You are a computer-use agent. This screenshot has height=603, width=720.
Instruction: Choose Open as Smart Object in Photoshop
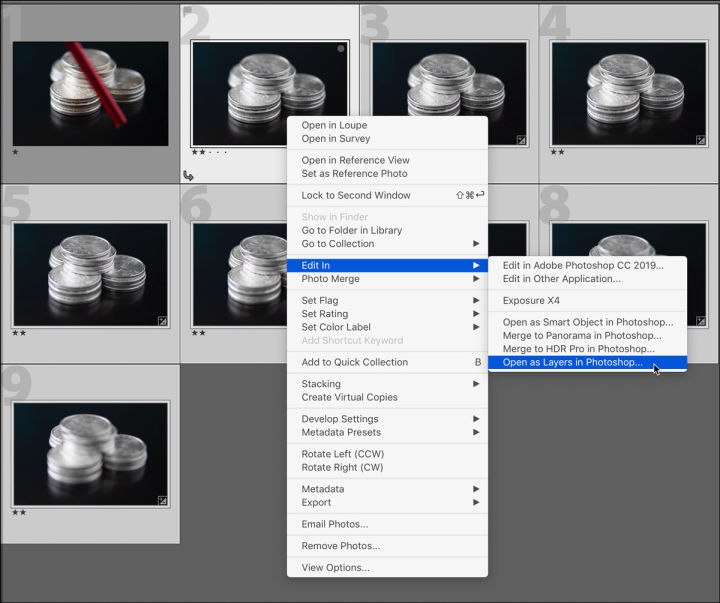coord(588,322)
